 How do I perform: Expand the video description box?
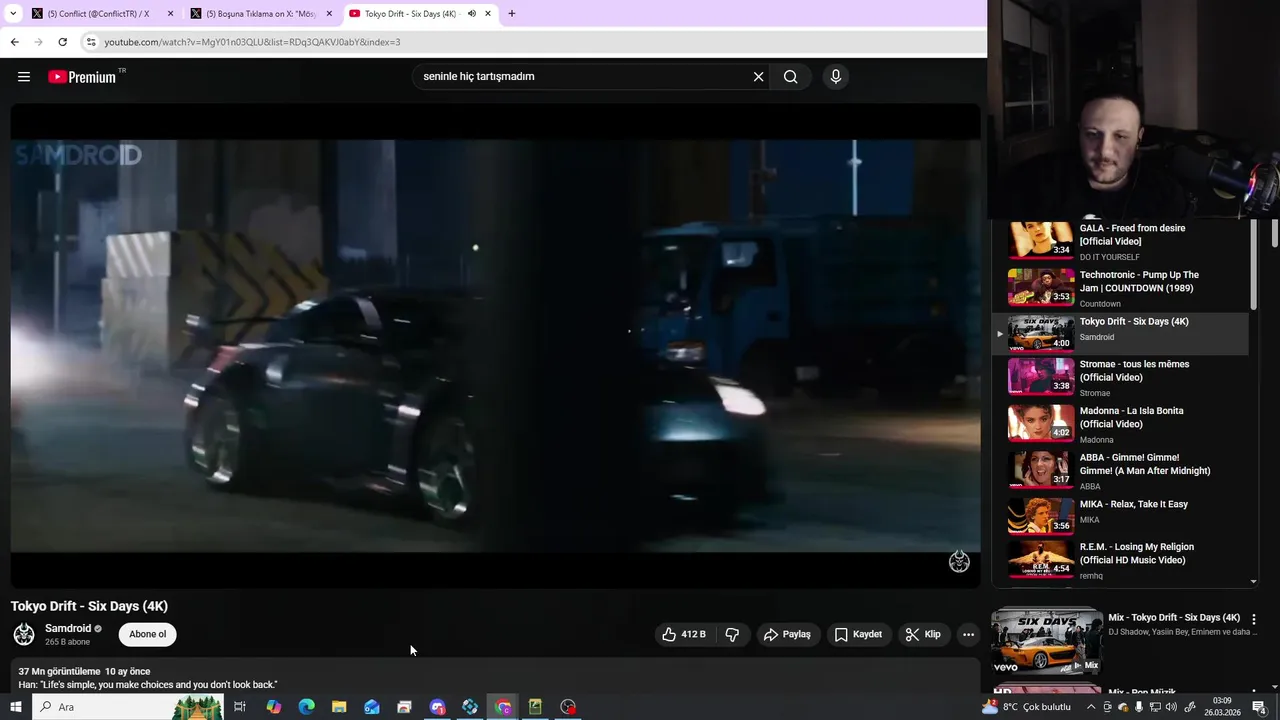click(495, 677)
